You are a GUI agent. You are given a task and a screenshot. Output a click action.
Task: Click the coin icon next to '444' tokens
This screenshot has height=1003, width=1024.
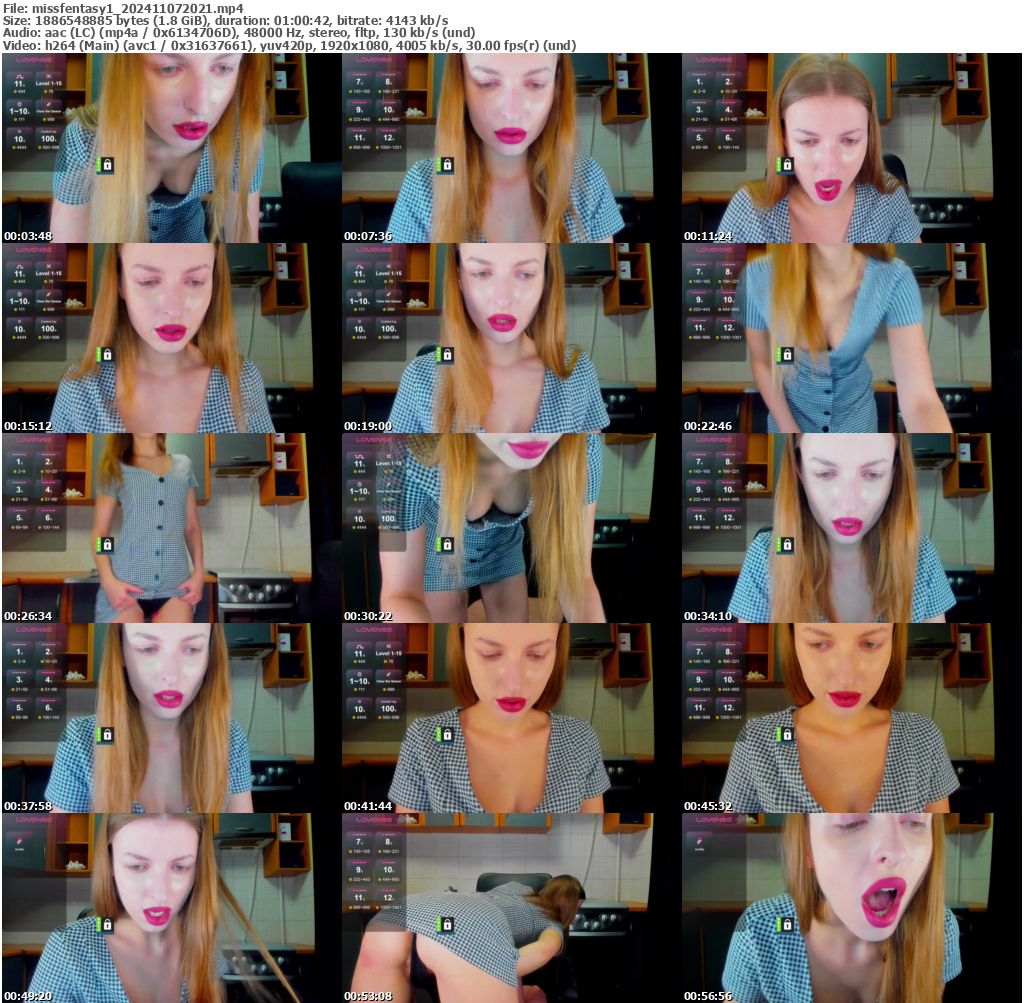[x=16, y=91]
